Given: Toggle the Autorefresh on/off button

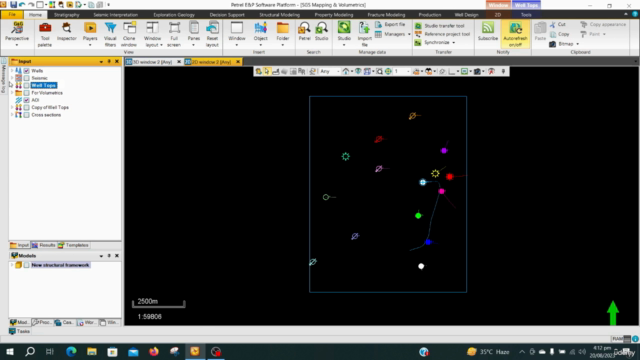Looking at the screenshot, I should point(515,34).
